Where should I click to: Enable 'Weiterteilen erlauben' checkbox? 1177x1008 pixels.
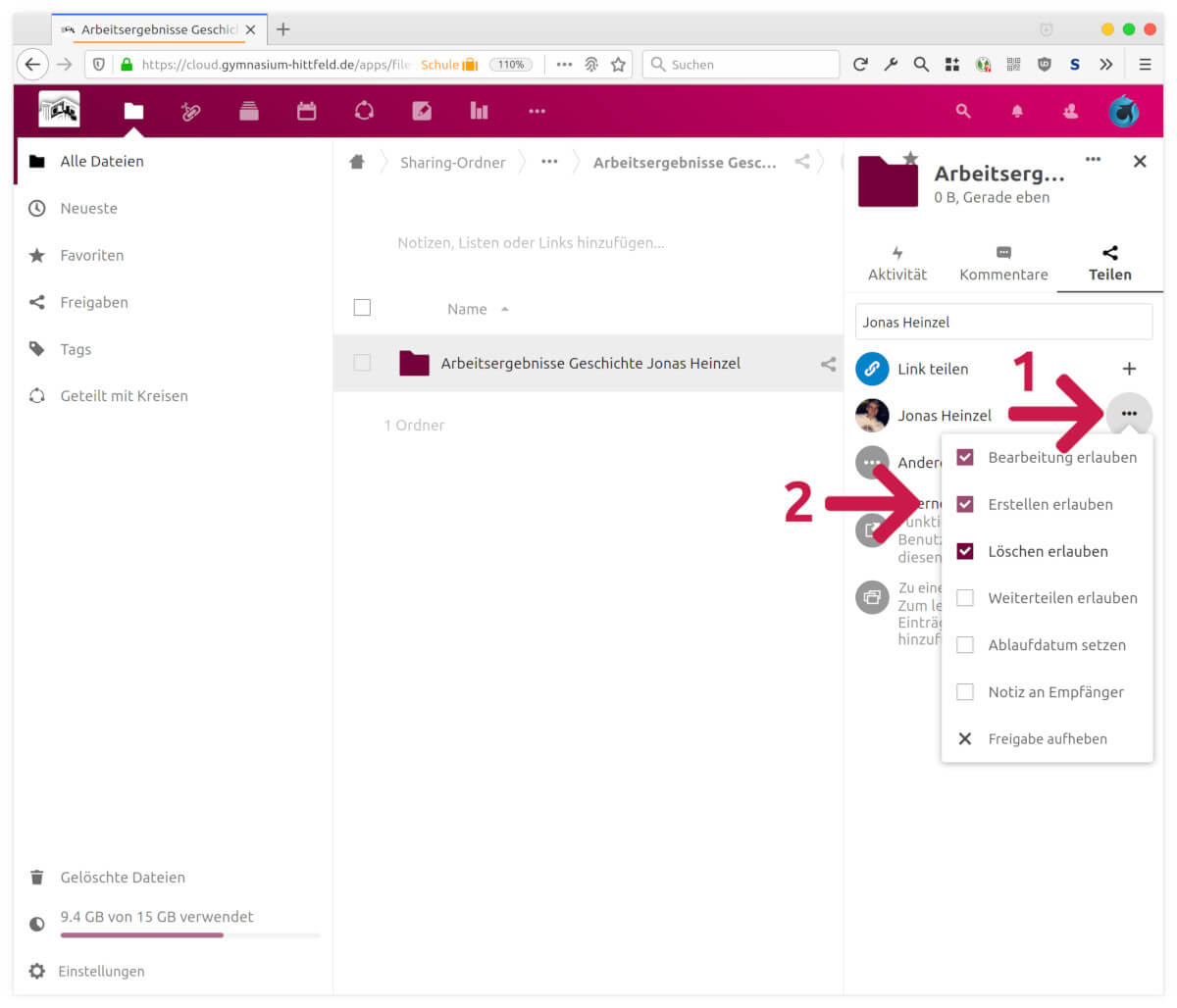coord(965,598)
